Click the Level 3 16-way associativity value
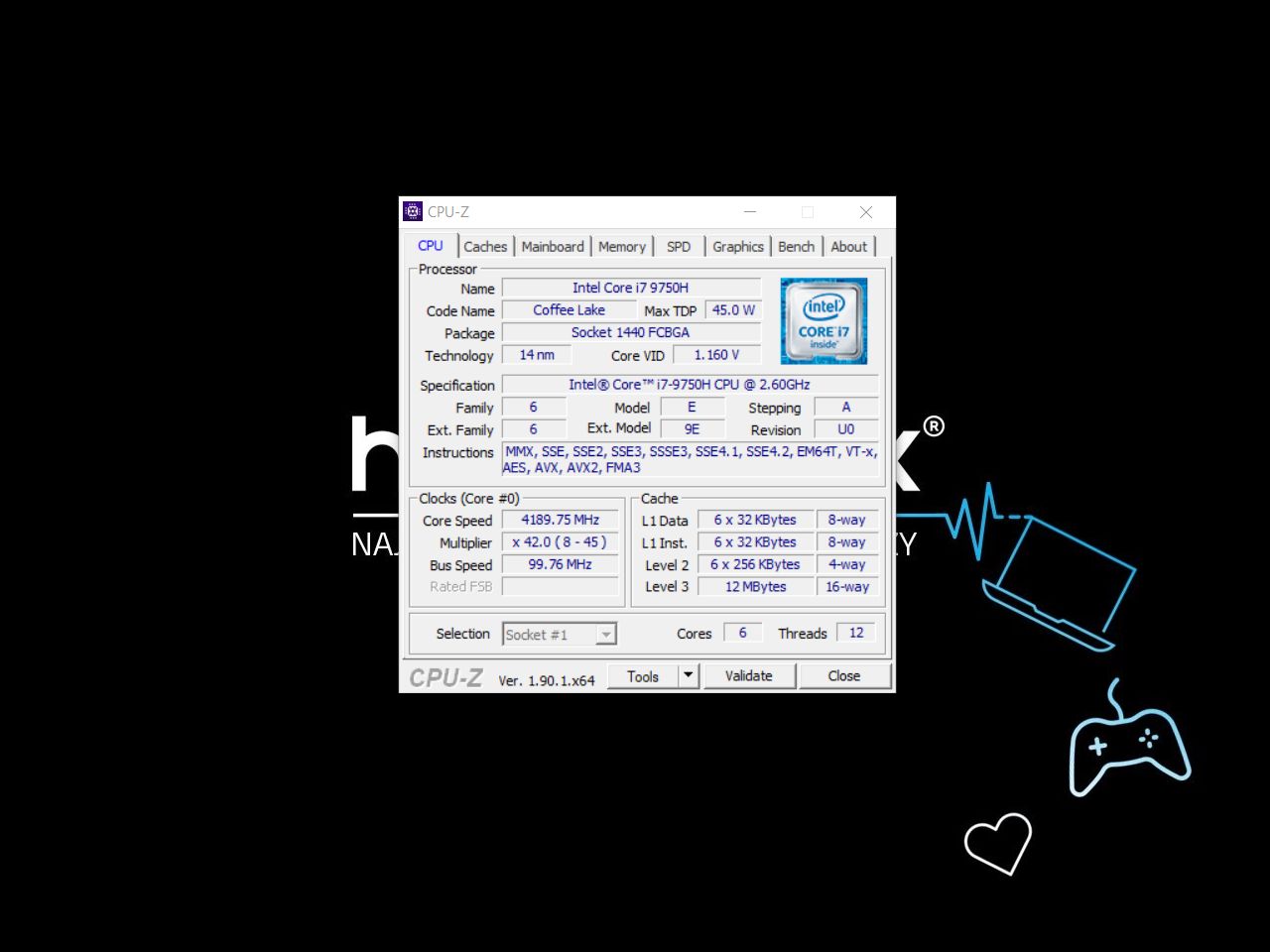The height and width of the screenshot is (952, 1270). coord(846,586)
